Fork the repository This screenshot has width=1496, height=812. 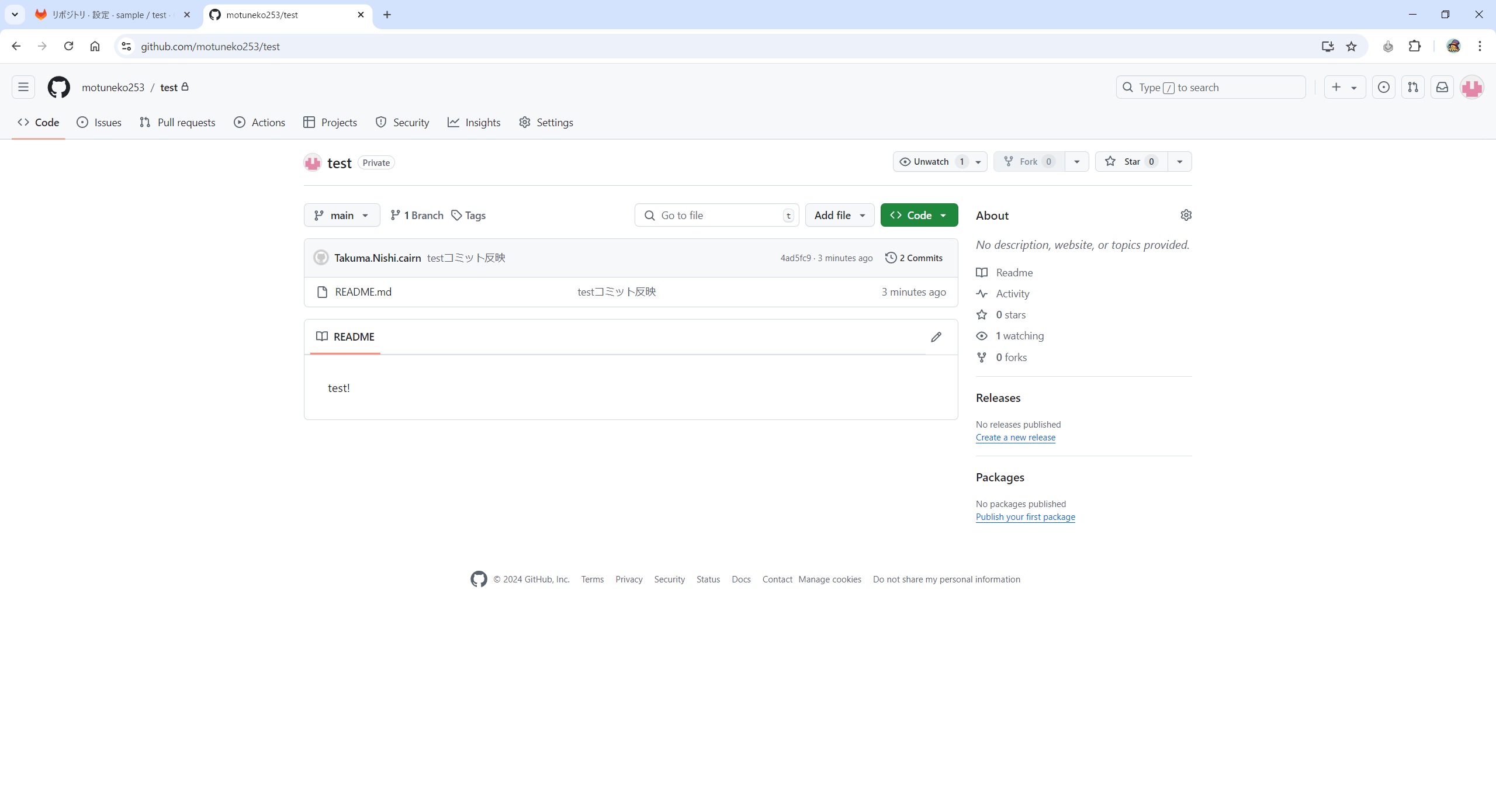[x=1027, y=161]
